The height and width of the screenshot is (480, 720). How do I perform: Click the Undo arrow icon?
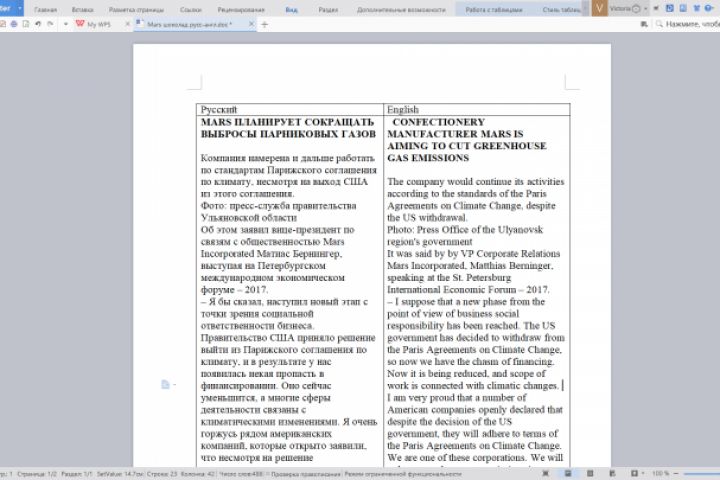click(38, 24)
